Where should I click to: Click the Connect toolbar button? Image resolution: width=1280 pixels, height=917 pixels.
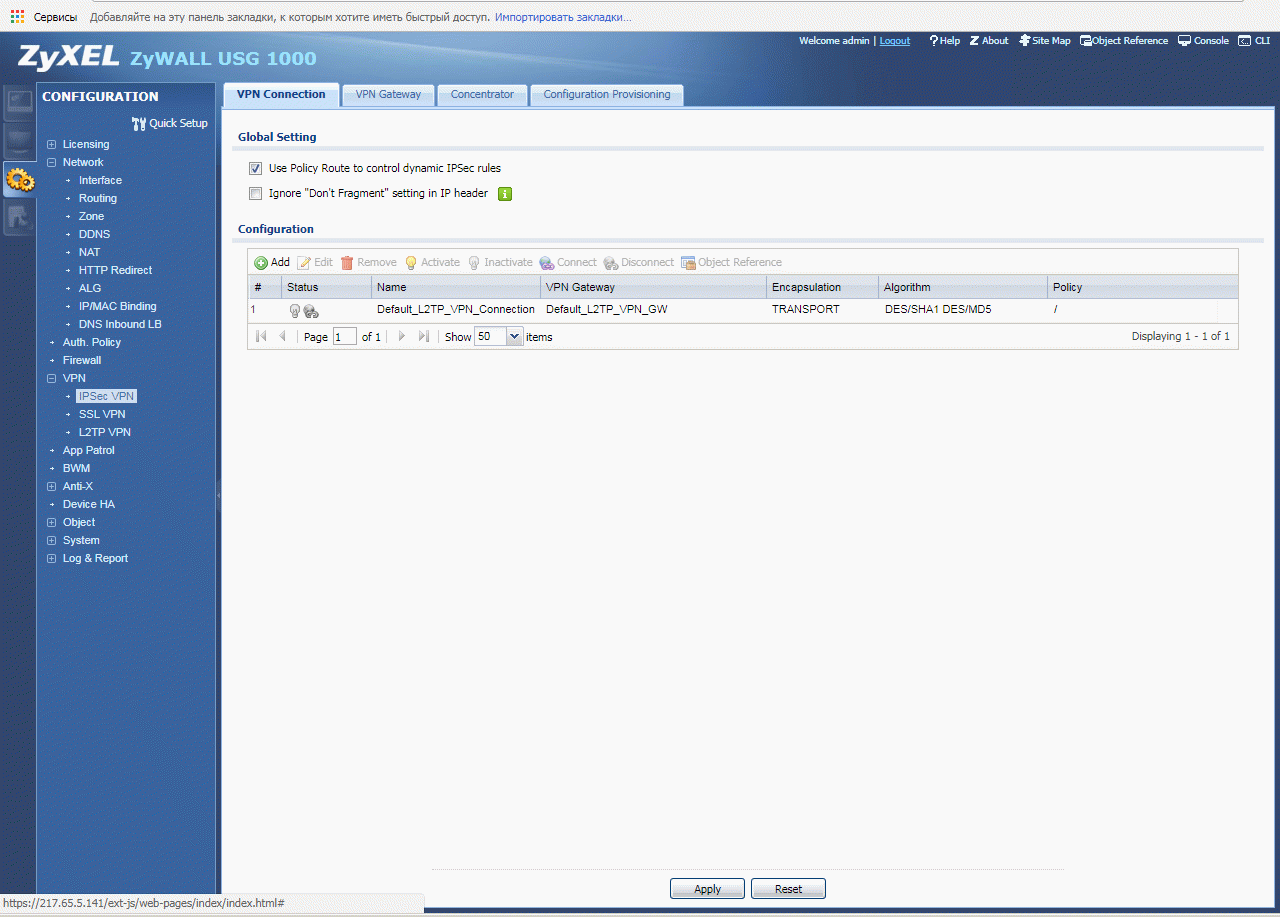(x=568, y=262)
